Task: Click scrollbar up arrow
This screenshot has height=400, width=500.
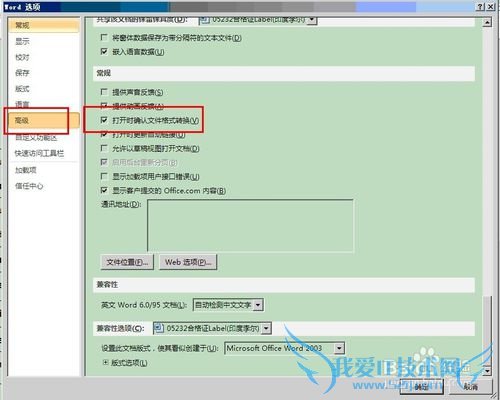Action: pyautogui.click(x=487, y=23)
